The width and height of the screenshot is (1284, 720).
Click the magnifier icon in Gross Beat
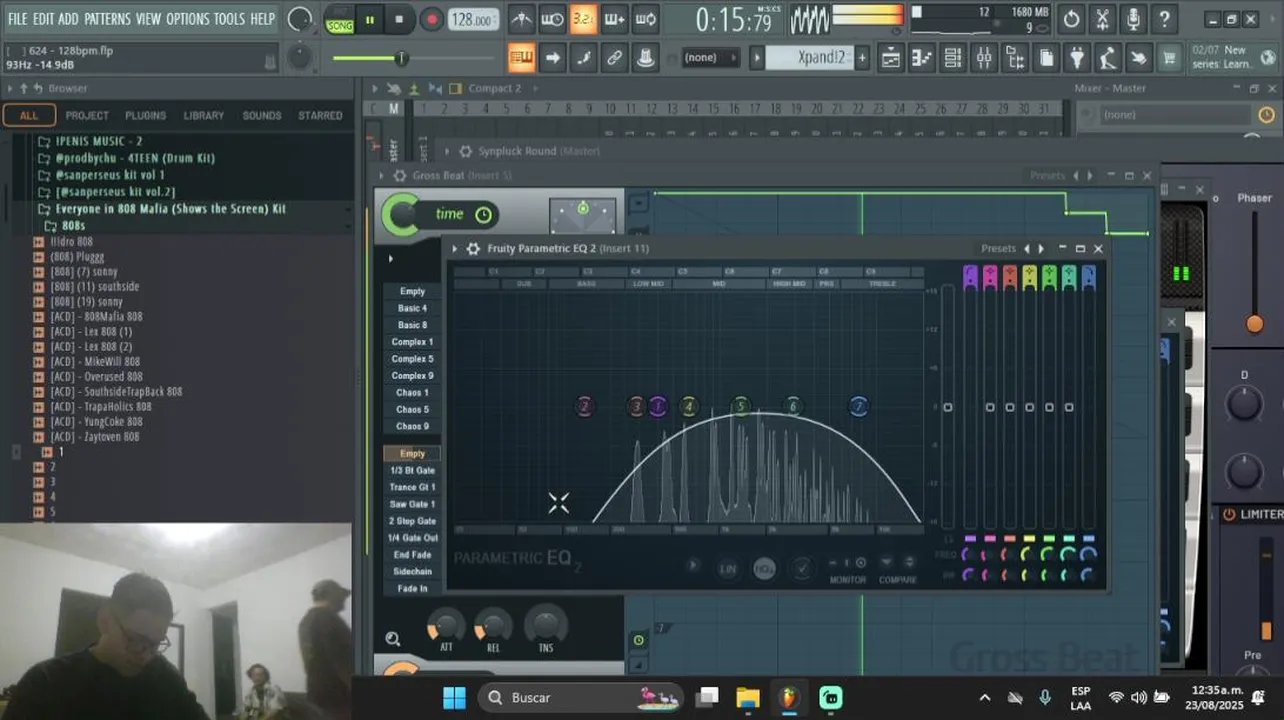tap(393, 639)
